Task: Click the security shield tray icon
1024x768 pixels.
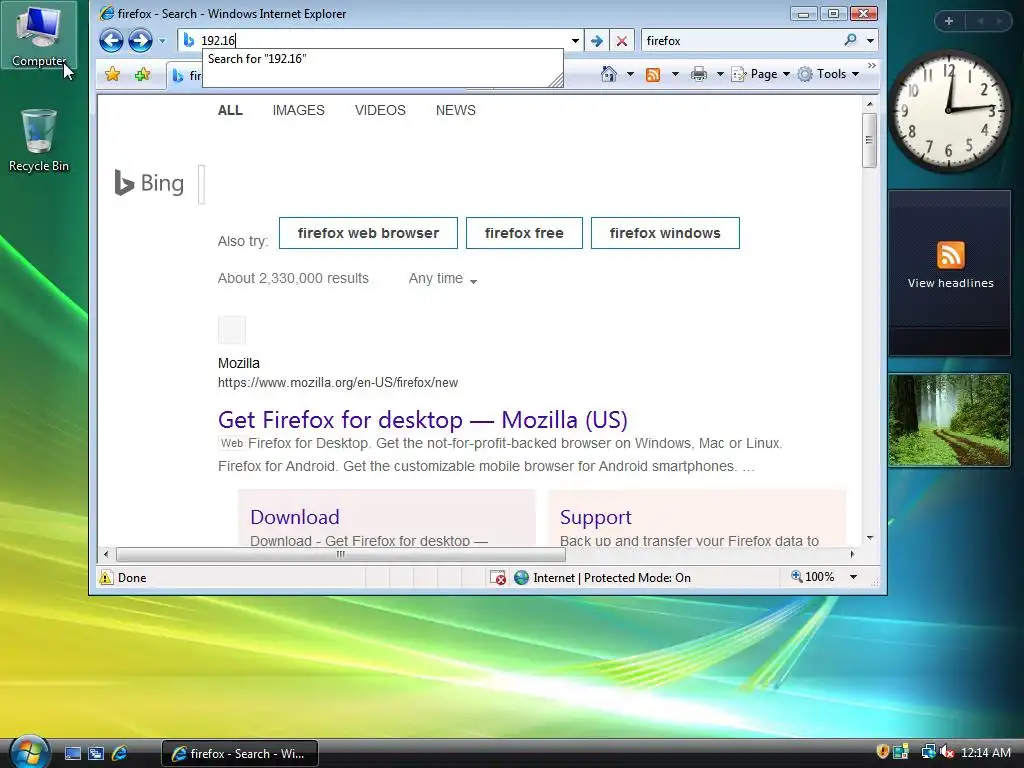Action: click(882, 752)
